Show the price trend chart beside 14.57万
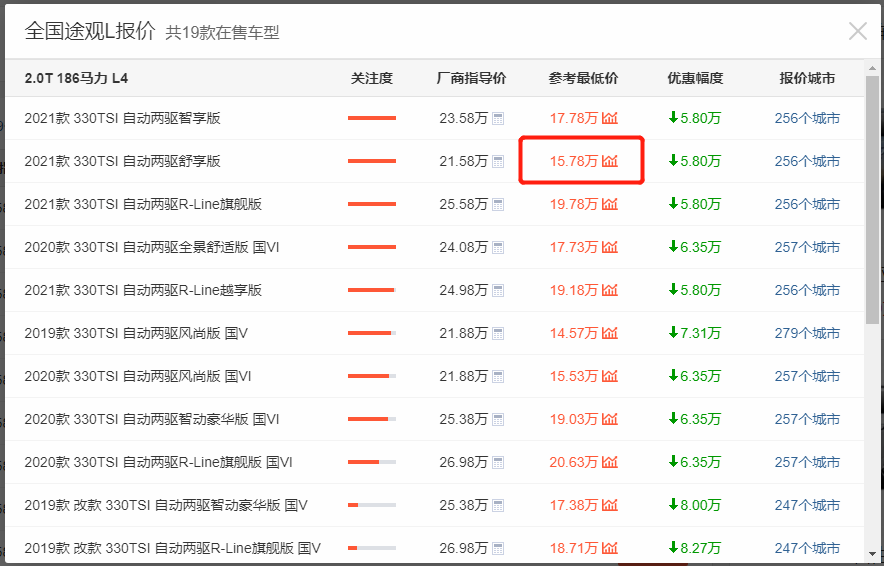This screenshot has height=566, width=884. (609, 333)
